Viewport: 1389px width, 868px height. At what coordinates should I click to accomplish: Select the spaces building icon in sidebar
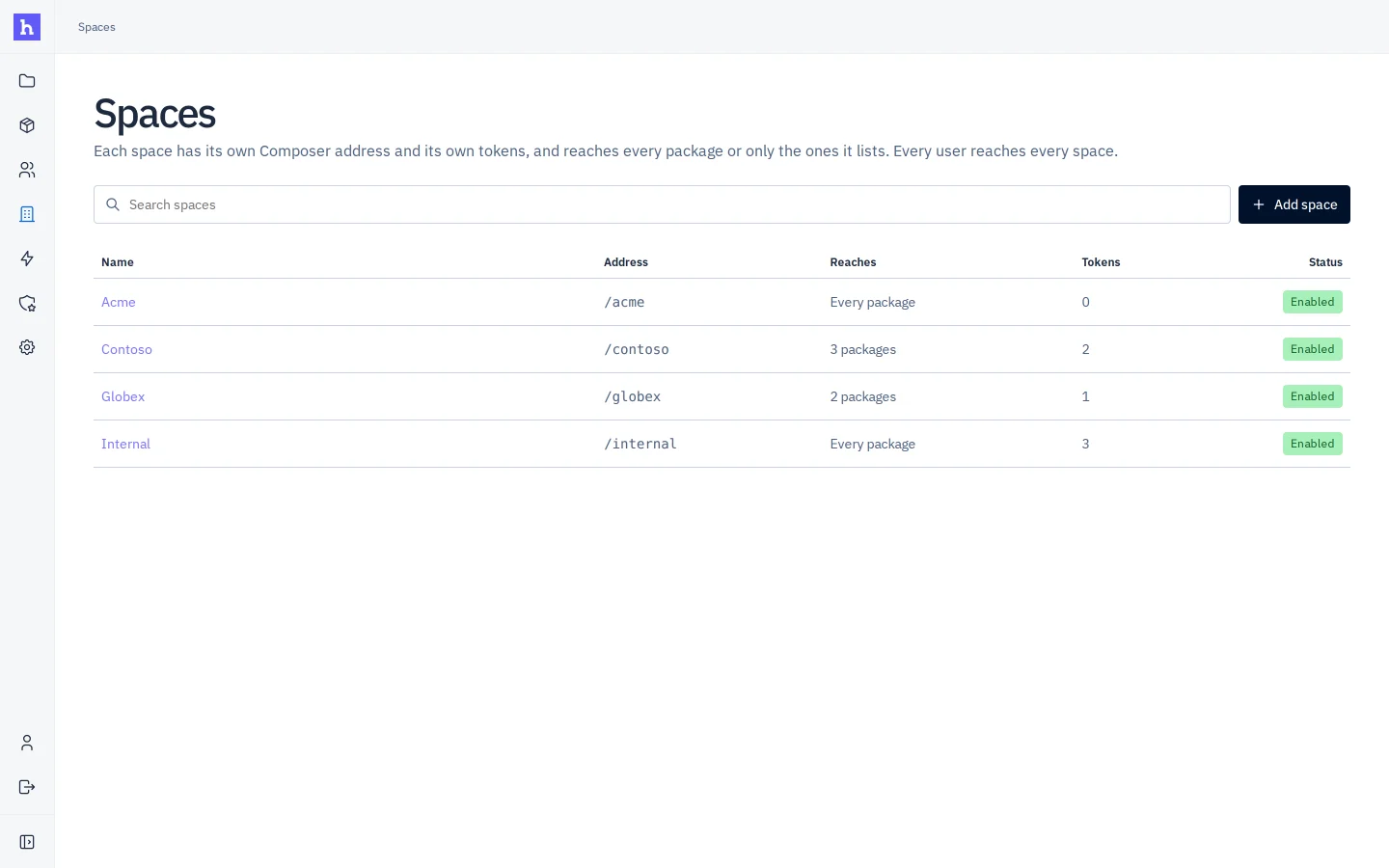point(27,214)
